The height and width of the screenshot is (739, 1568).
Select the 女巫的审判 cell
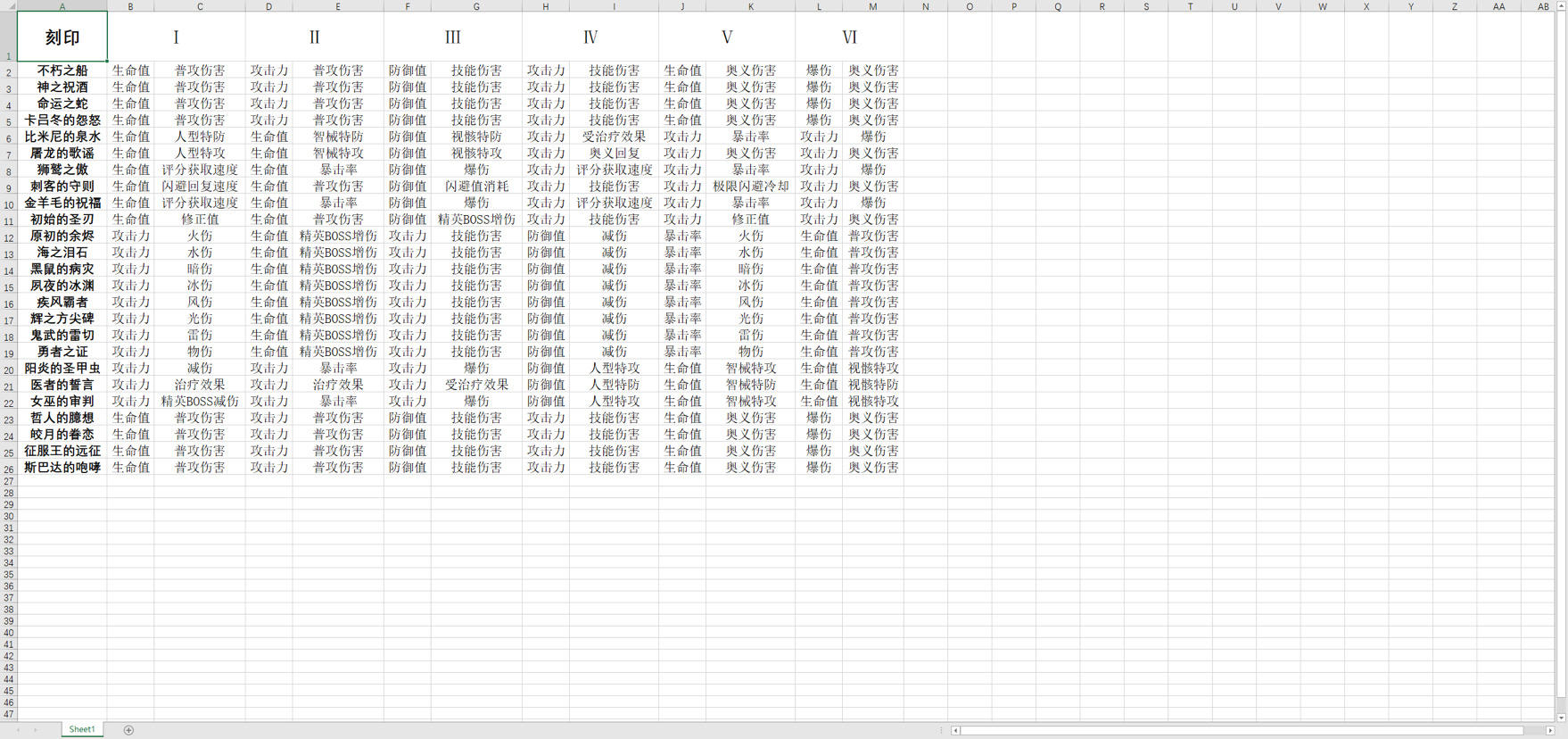(x=62, y=401)
